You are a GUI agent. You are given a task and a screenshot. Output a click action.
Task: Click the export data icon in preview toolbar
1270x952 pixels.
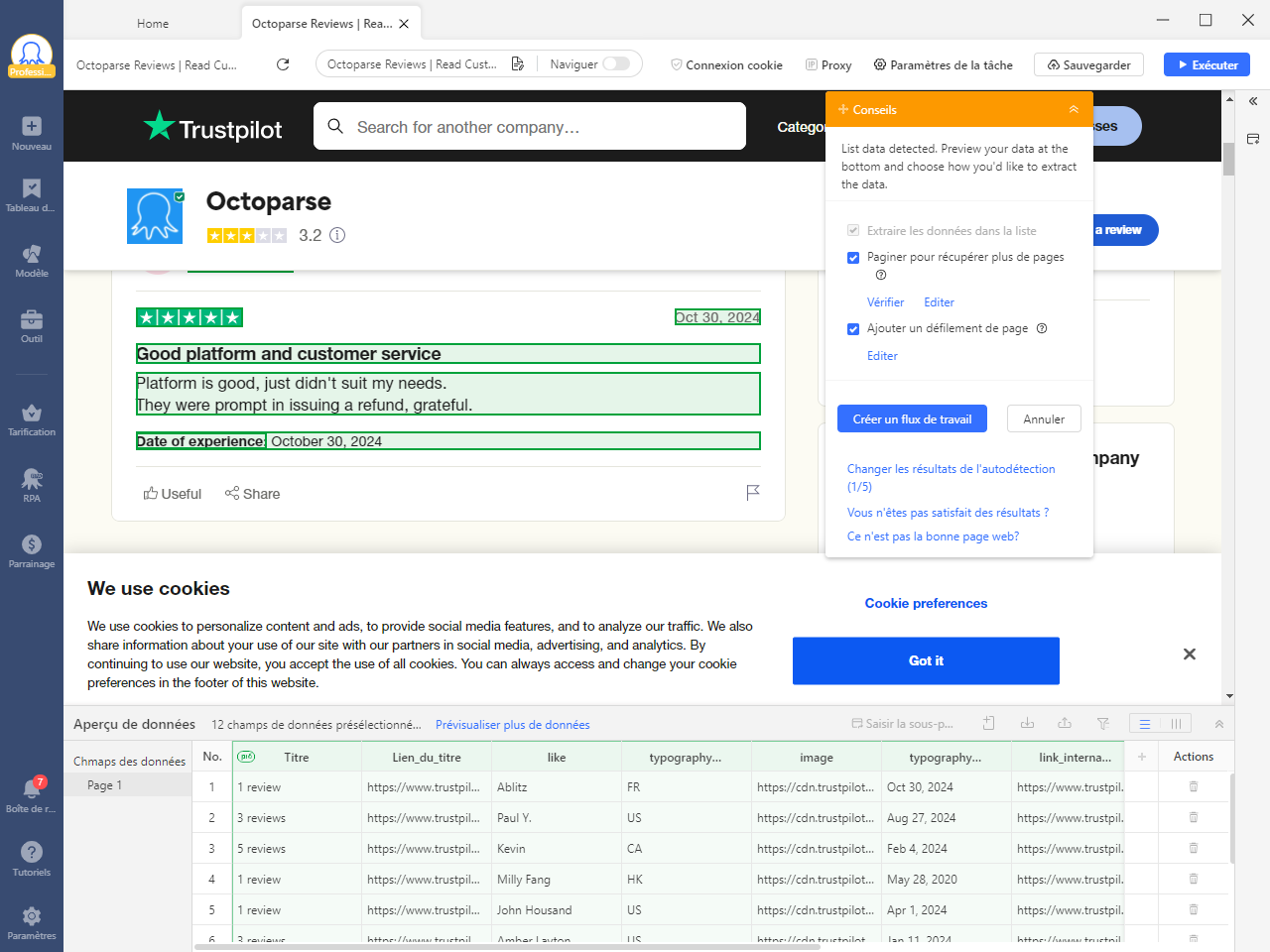(x=1065, y=724)
